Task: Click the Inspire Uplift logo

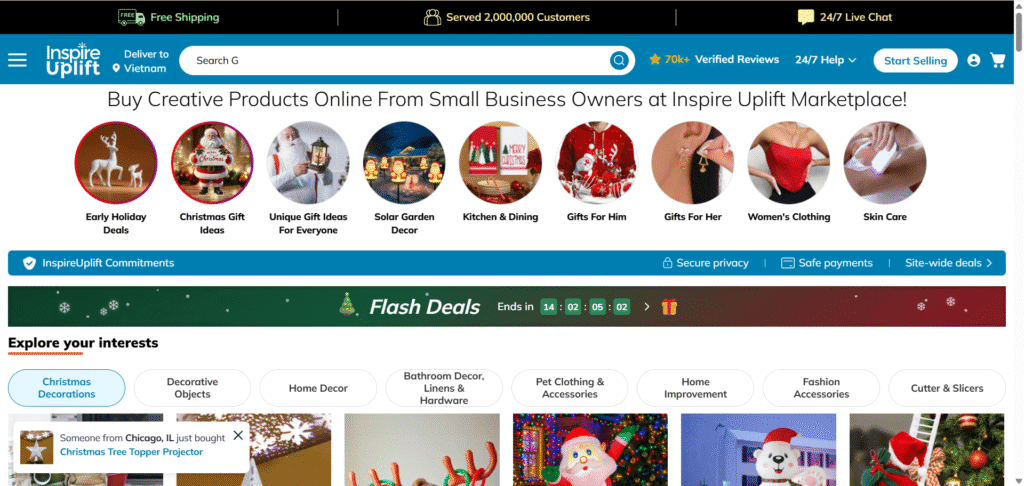Action: click(73, 60)
